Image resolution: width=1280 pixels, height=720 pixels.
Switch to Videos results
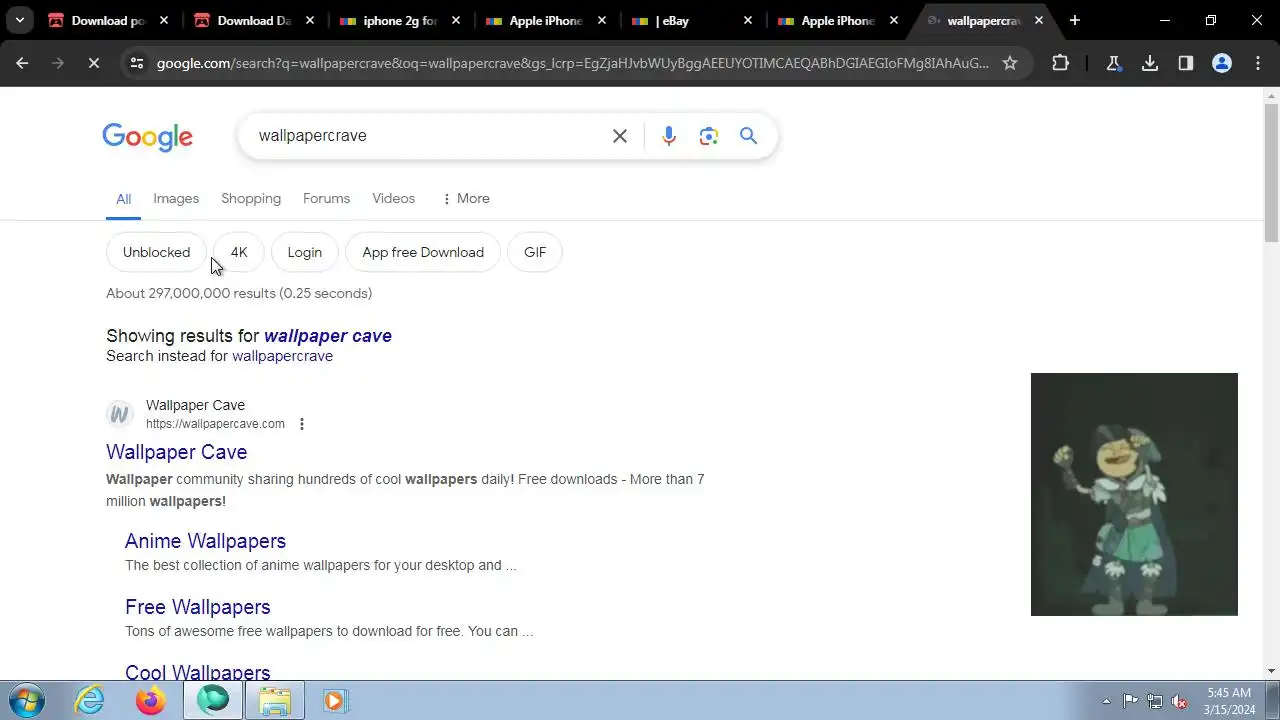point(393,199)
